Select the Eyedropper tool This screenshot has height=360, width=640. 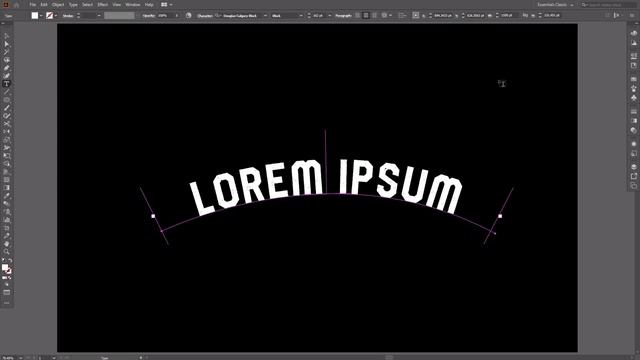7,196
